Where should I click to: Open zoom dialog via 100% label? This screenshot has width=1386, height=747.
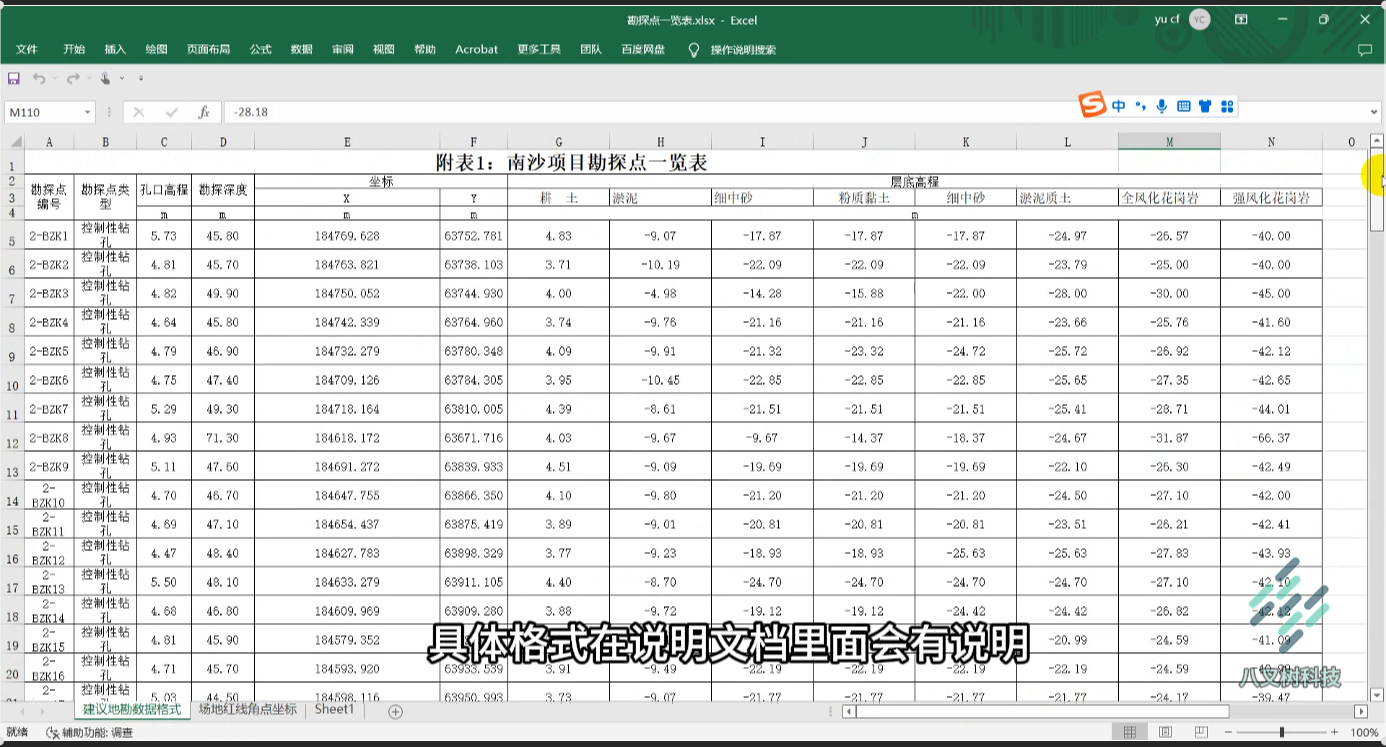1365,733
